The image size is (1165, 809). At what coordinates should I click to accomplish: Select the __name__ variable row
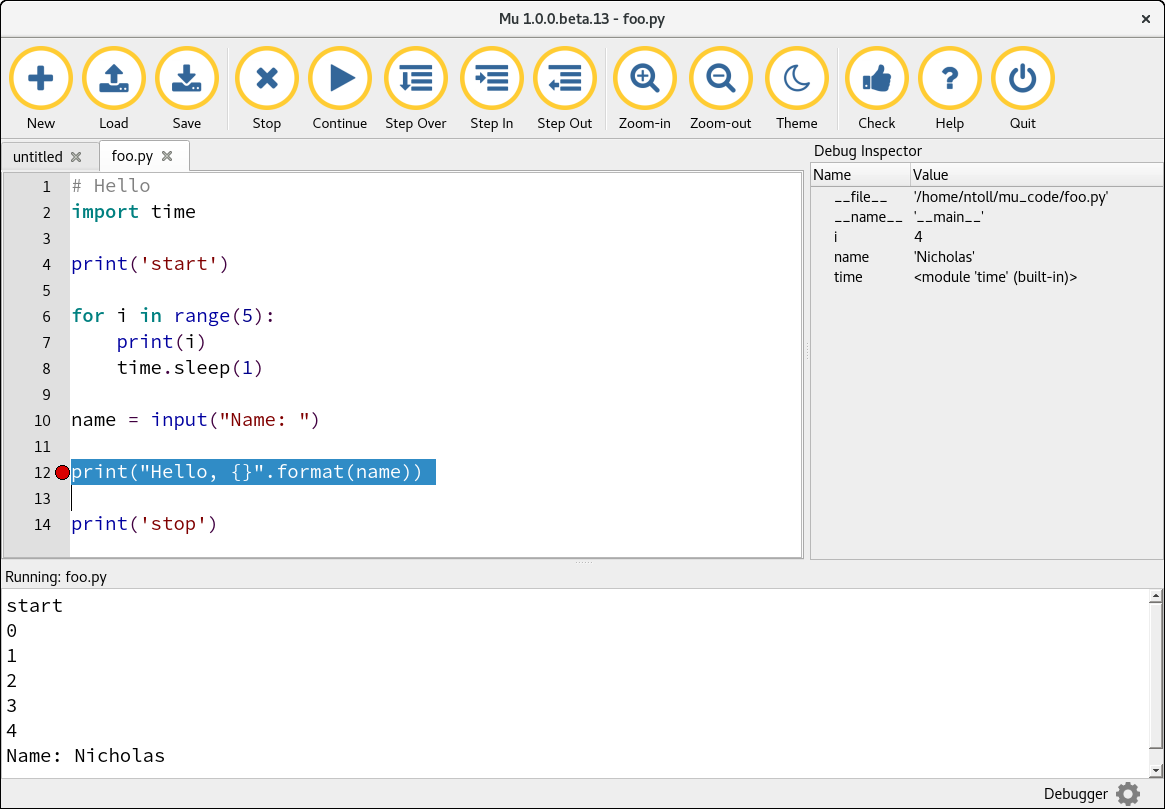point(987,217)
